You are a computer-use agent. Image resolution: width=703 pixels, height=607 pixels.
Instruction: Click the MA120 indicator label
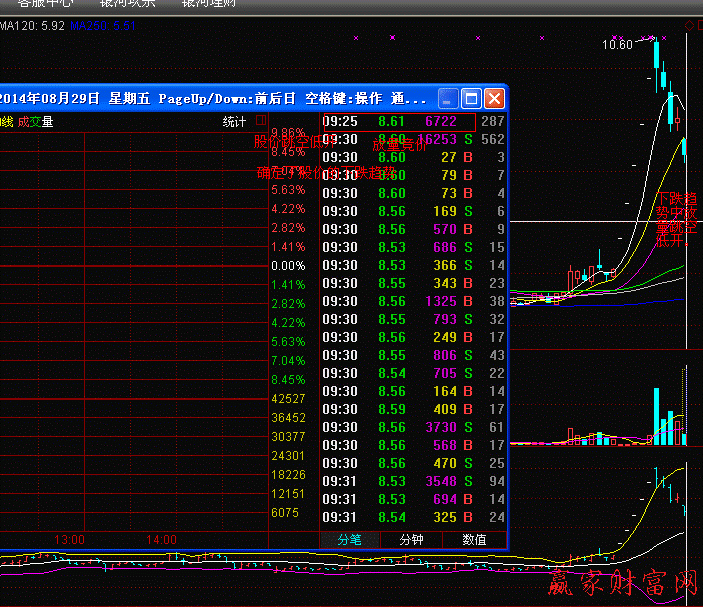[32, 26]
